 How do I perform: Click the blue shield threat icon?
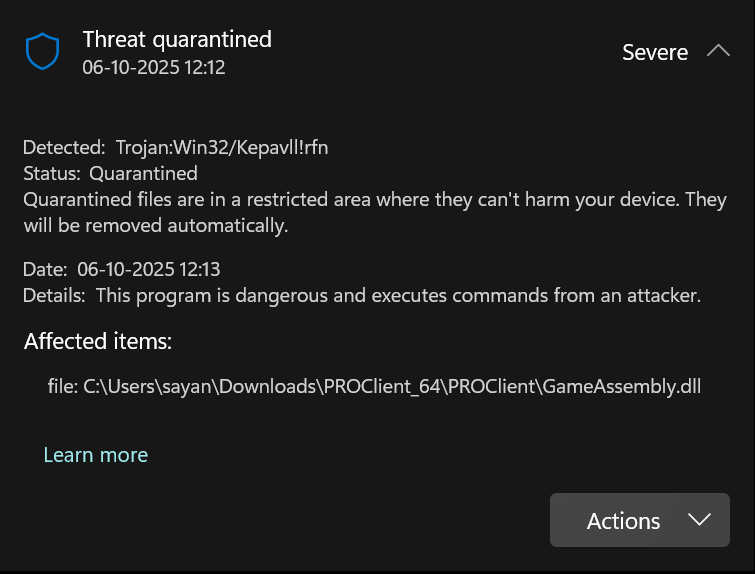[x=43, y=51]
